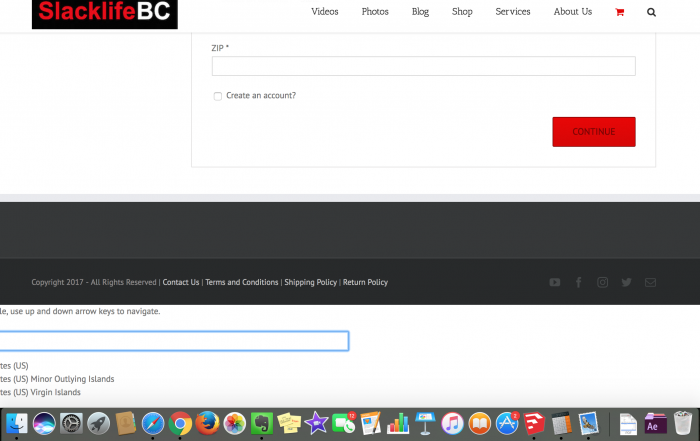Go to the Videos menu item
Image resolution: width=700 pixels, height=441 pixels.
[x=325, y=12]
